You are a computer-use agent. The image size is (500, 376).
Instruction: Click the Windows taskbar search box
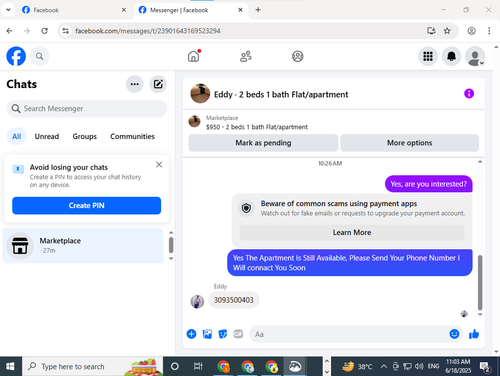click(92, 366)
